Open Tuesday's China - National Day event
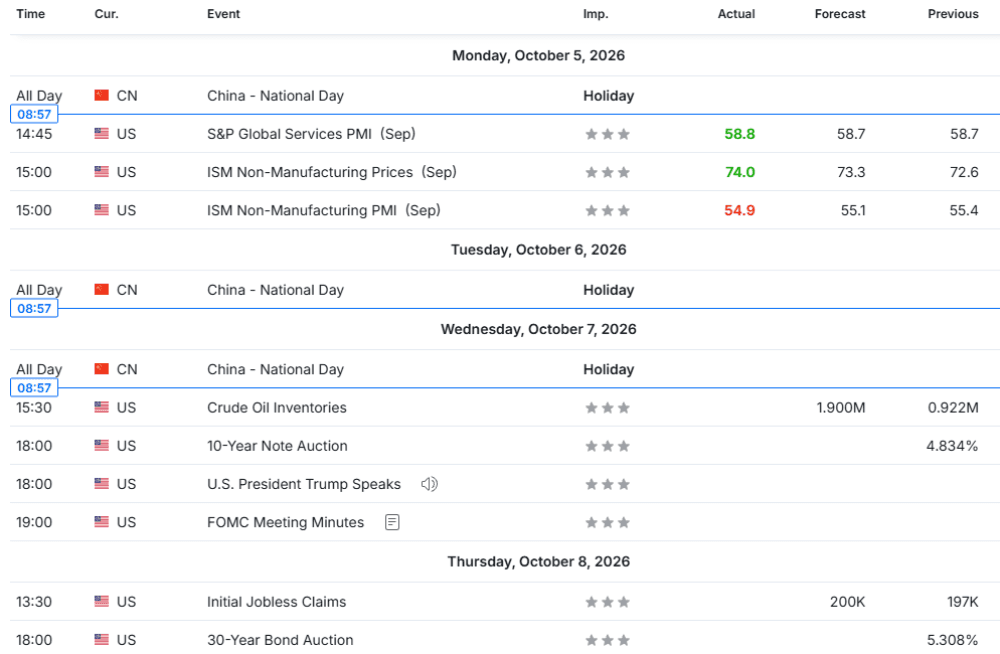The width and height of the screenshot is (1000, 654). point(276,290)
